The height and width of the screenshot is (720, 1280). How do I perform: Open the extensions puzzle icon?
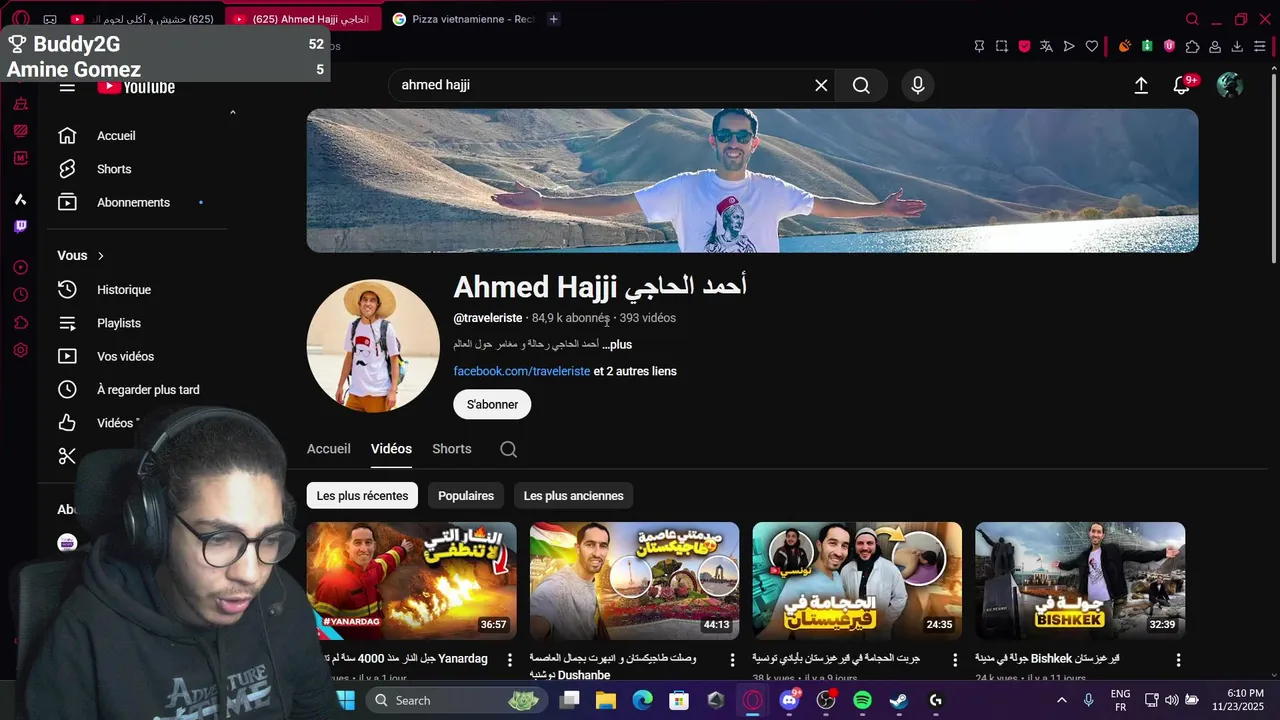[x=1192, y=46]
